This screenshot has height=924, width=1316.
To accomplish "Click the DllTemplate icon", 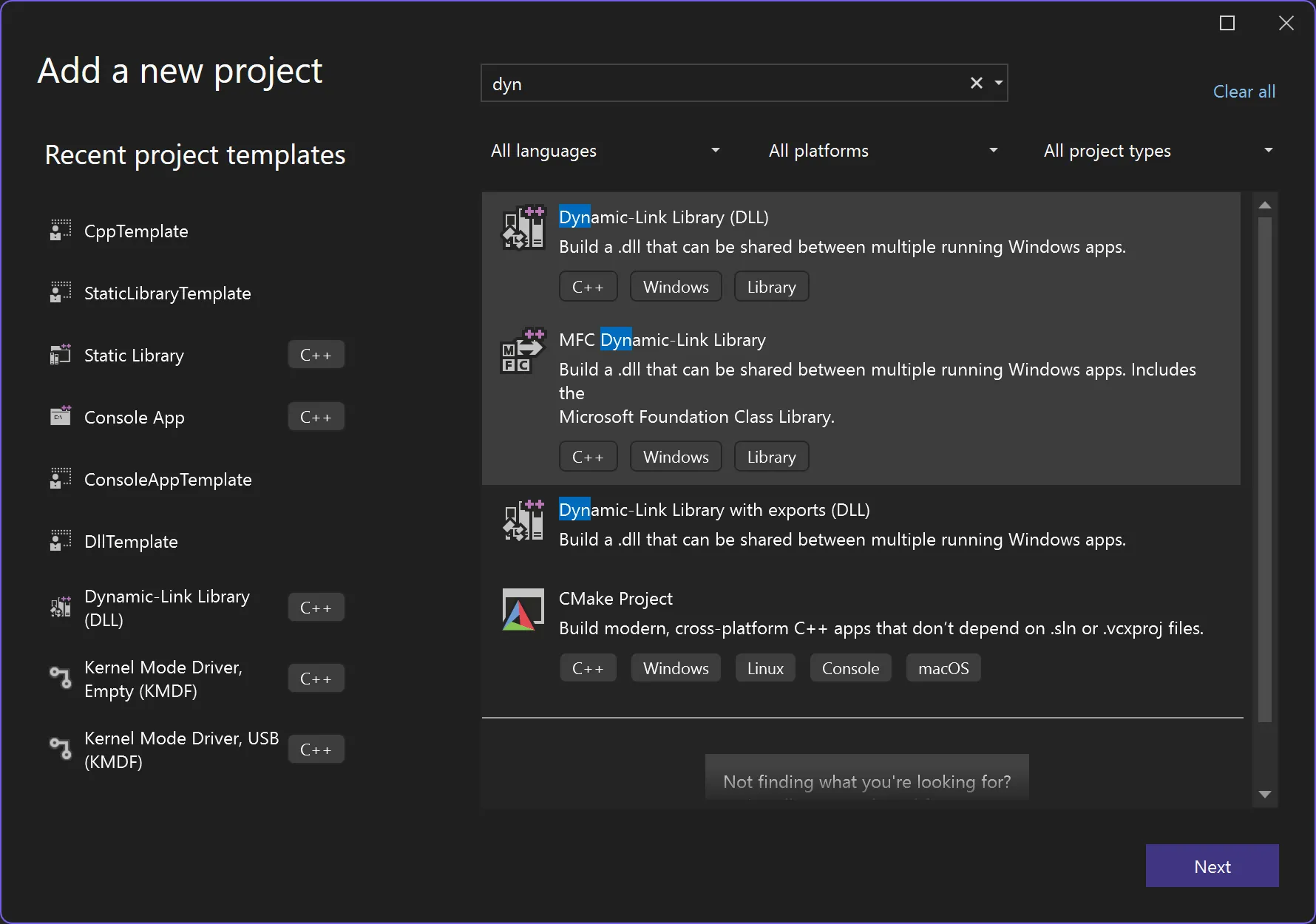I will pyautogui.click(x=61, y=541).
